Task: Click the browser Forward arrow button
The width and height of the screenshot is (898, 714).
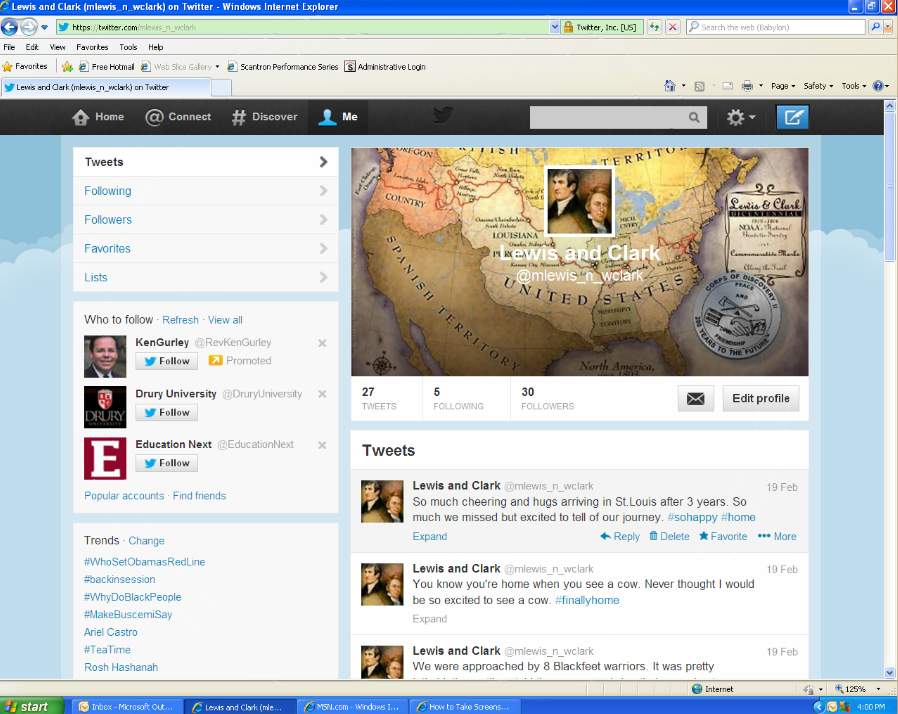Action: pos(29,27)
